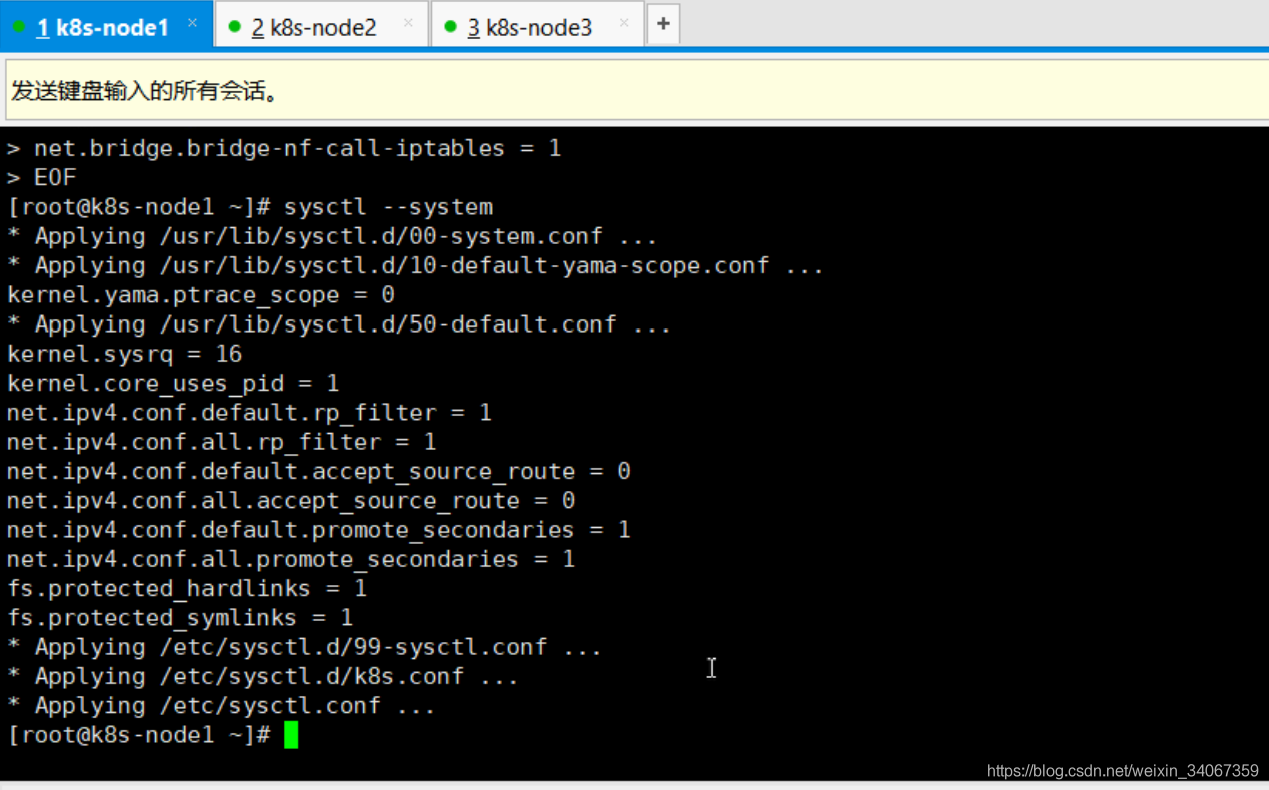Click 'net.ipv4.conf.all.rp_filter = 1' line
The image size is (1269, 790).
222,442
